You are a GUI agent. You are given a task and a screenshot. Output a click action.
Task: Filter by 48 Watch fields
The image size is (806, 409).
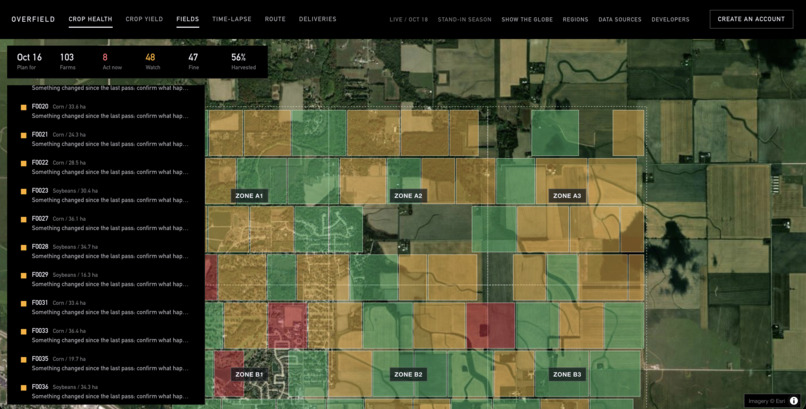click(152, 61)
